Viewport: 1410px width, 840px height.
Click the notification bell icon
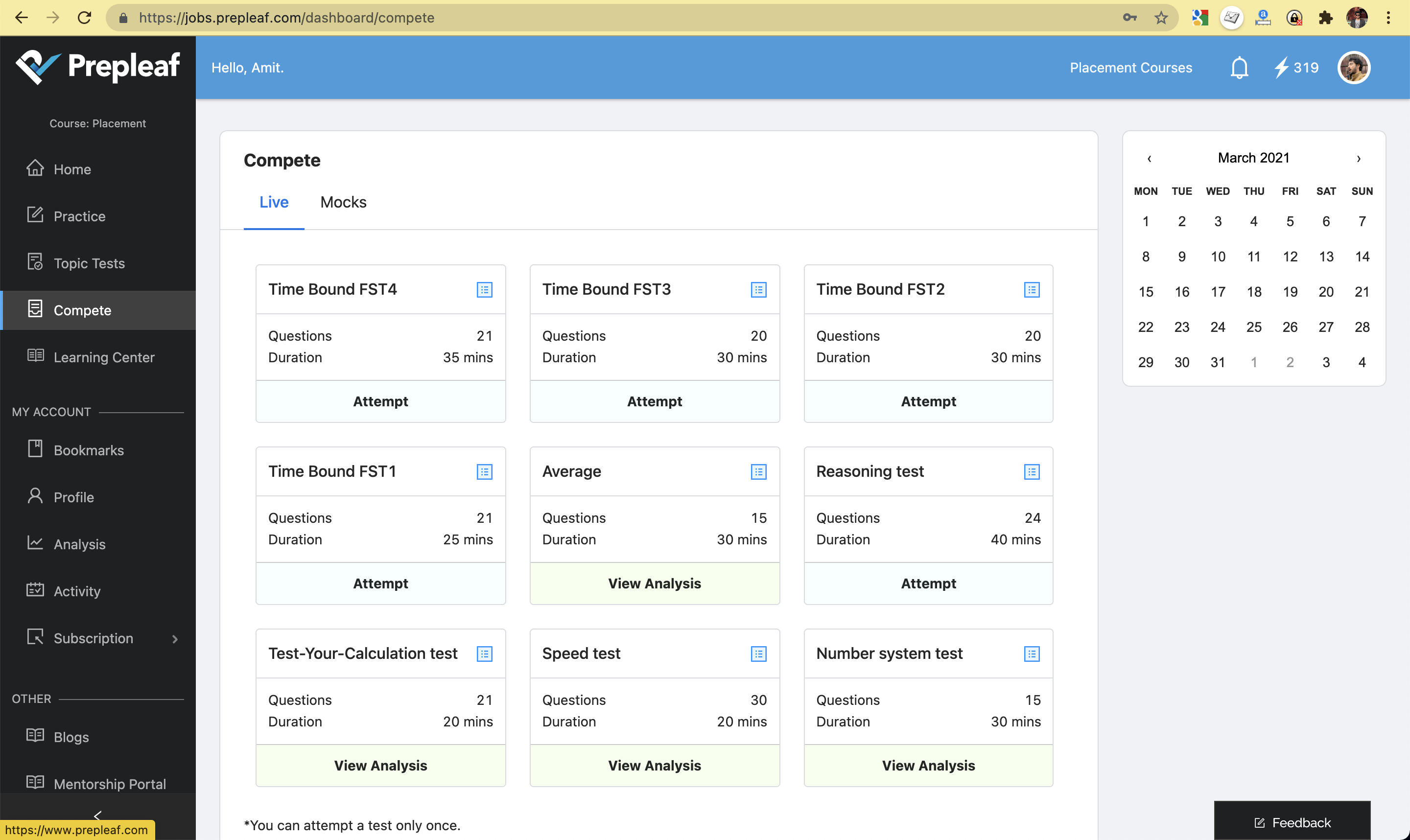click(x=1239, y=68)
